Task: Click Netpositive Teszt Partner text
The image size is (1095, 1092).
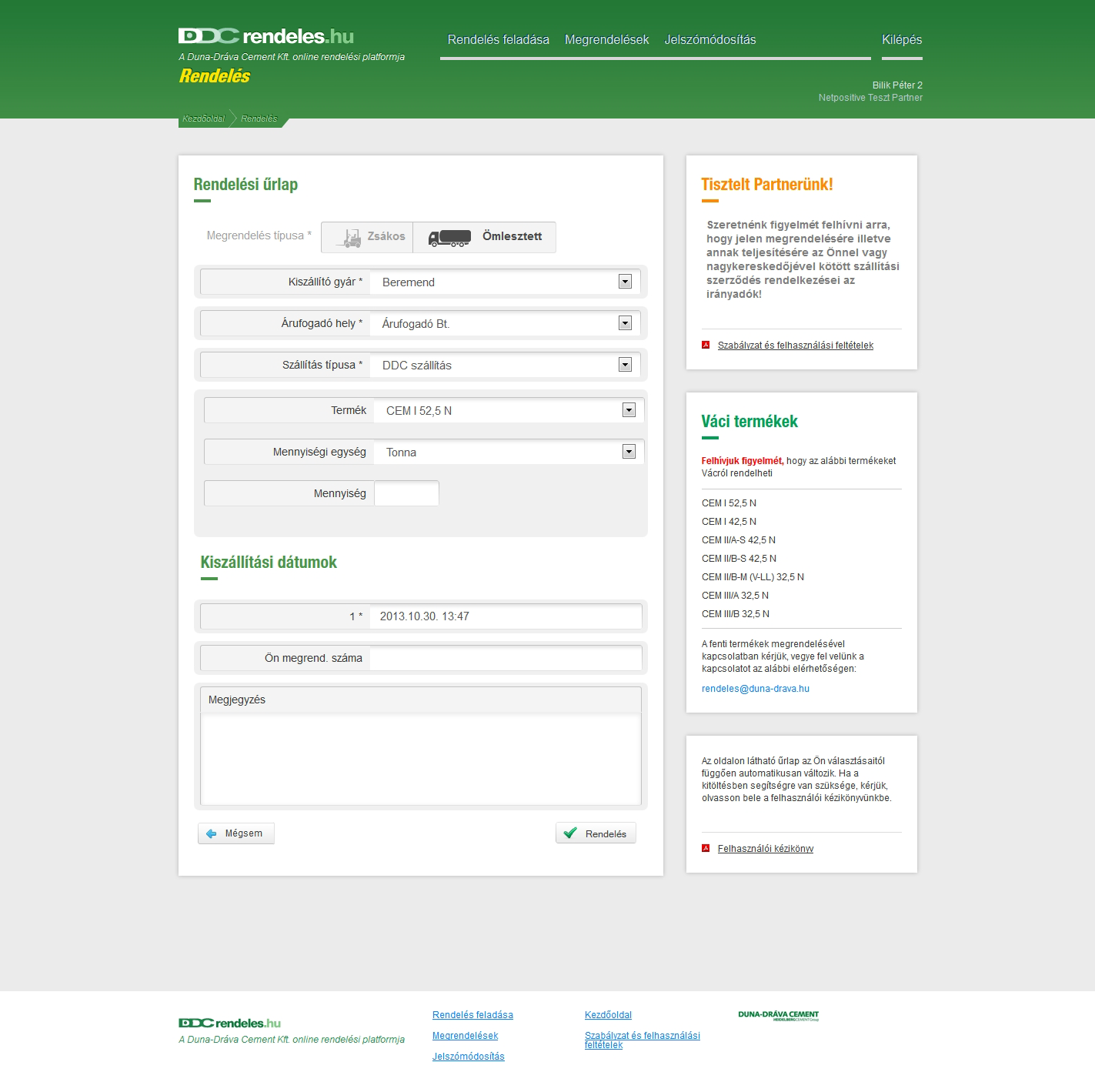Action: click(x=870, y=98)
